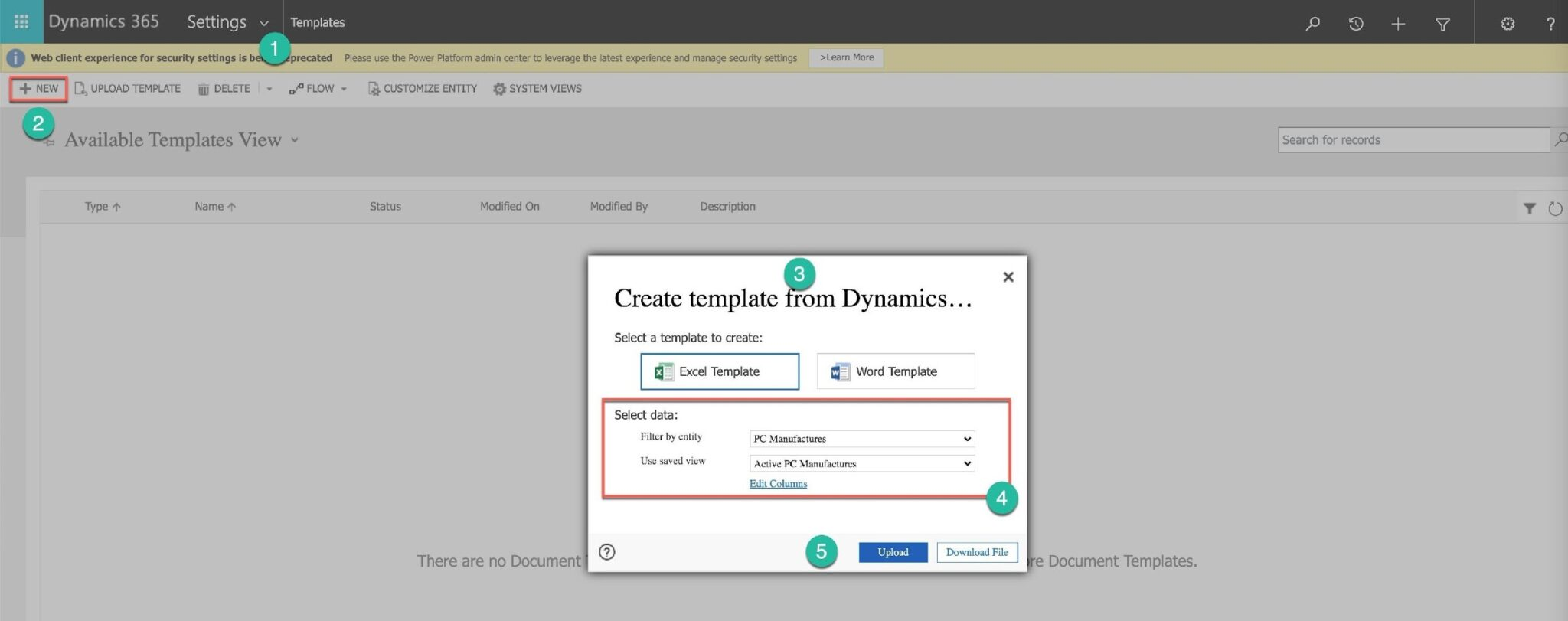The width and height of the screenshot is (1568, 621).
Task: Open recent items history icon
Action: tap(1355, 23)
